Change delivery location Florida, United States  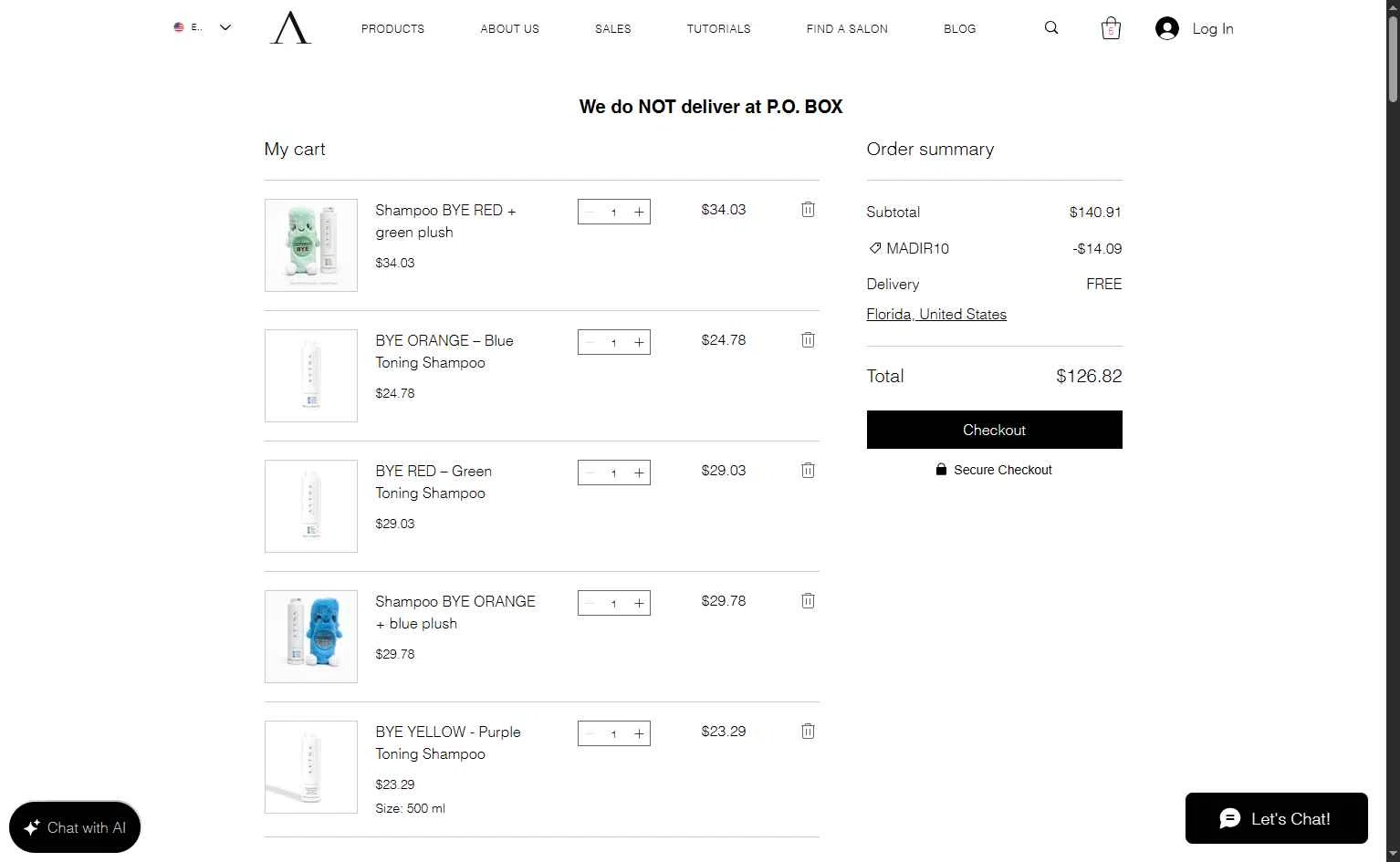936,314
